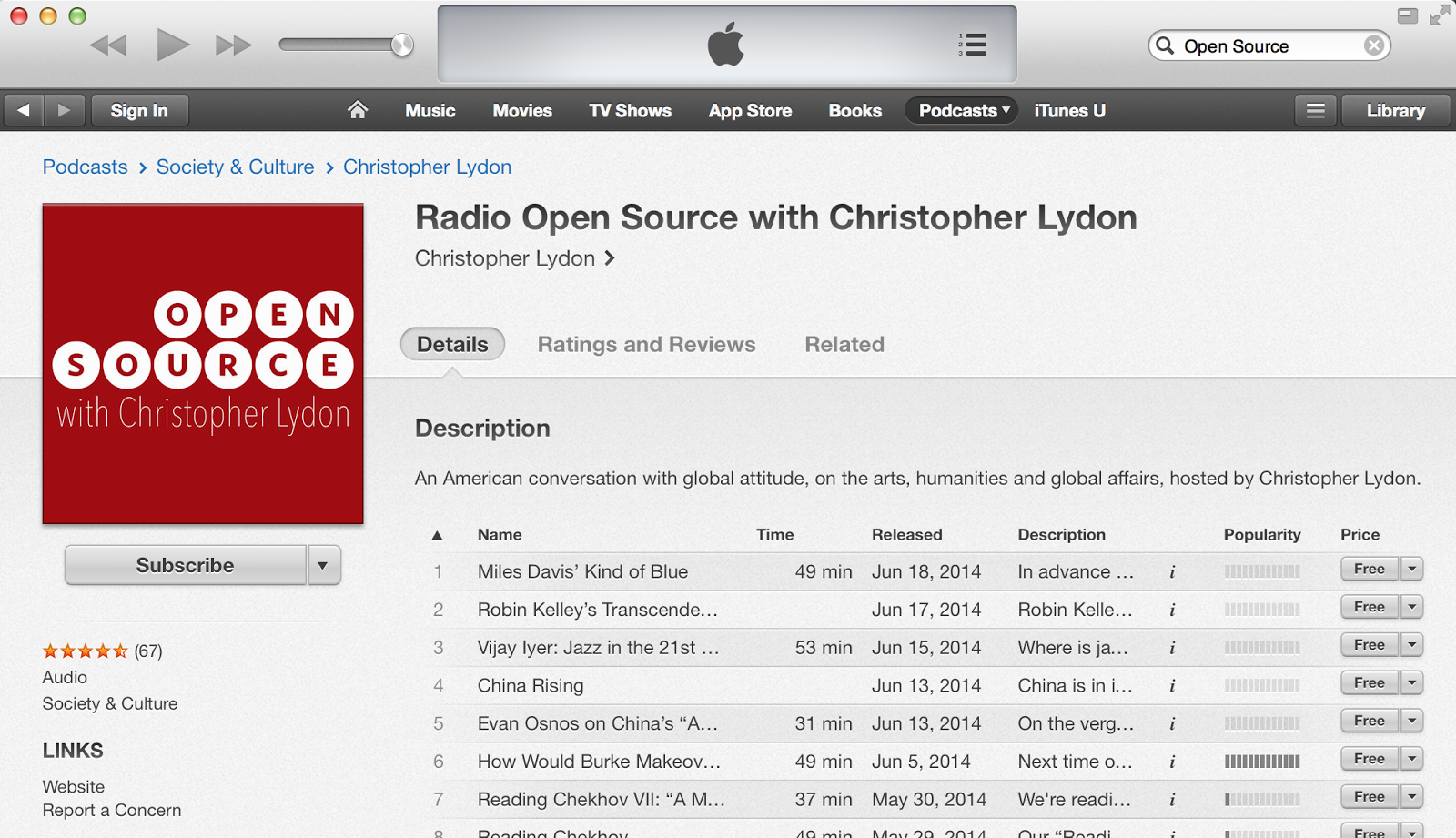
Task: Expand price options for Chekhov VII episode
Action: [x=1411, y=797]
